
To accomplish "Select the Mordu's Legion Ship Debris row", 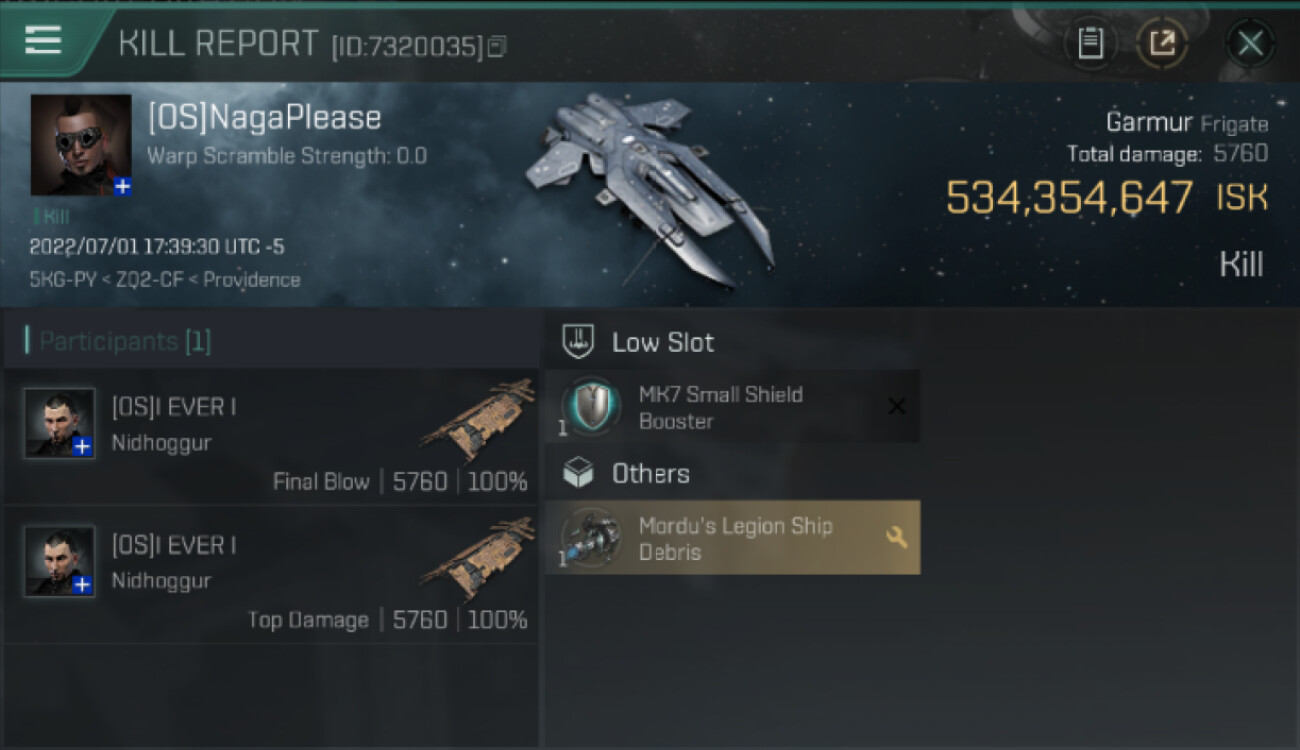I will pos(732,538).
